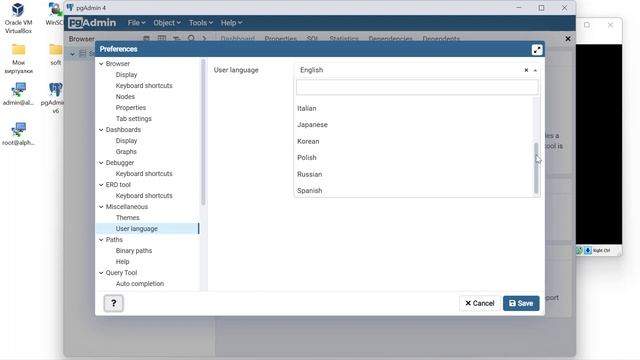Viewport: 640px width, 360px height.
Task: Select Graphs preferences item
Action: (126, 152)
